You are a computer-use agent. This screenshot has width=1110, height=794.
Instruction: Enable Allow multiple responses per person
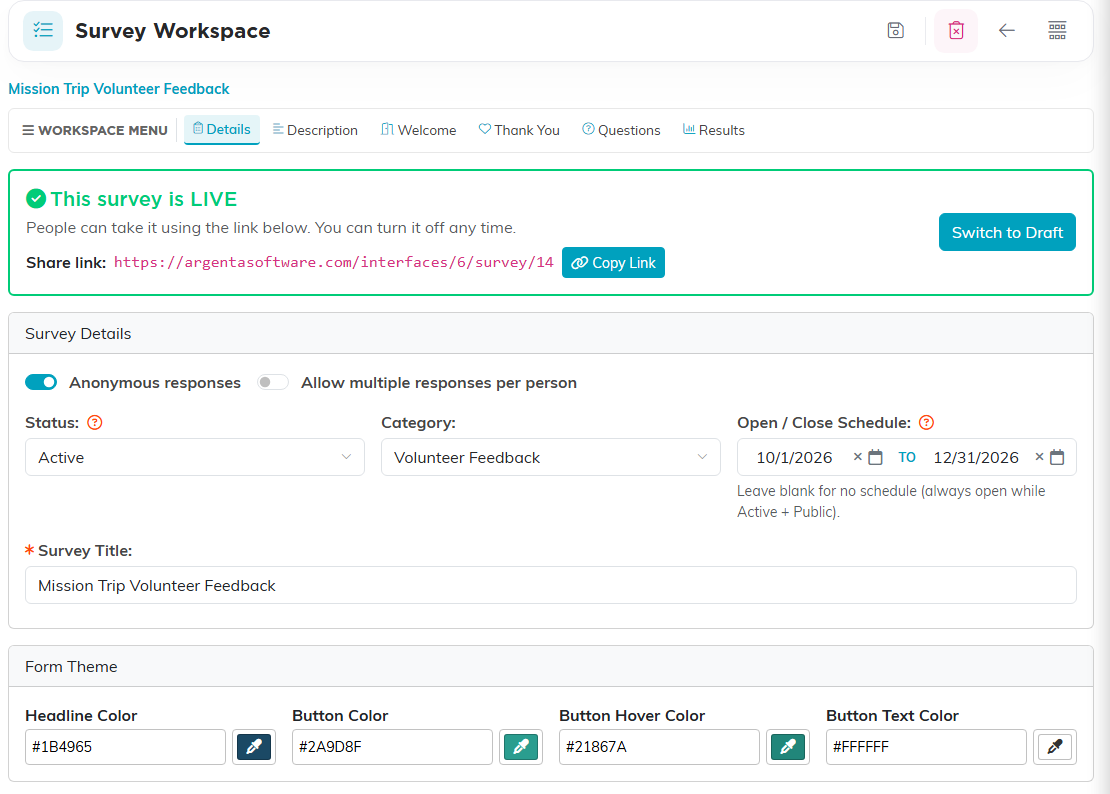tap(273, 382)
